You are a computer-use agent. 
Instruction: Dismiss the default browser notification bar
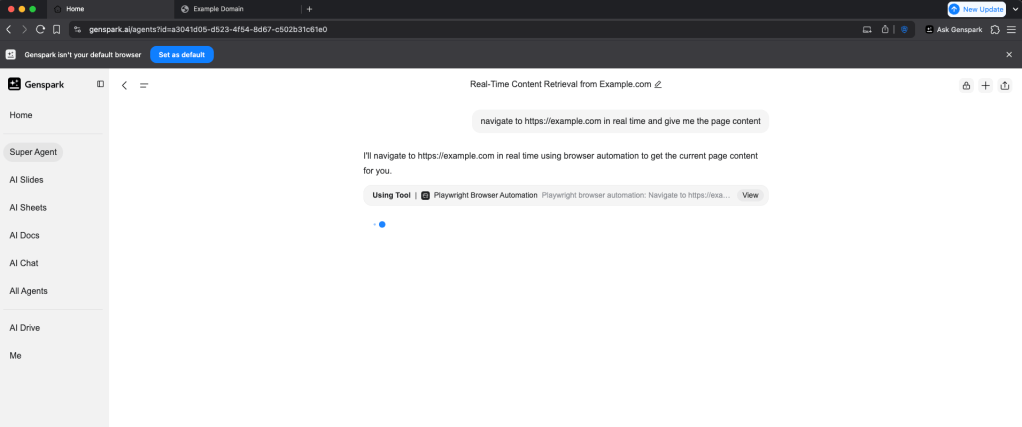pyautogui.click(x=1009, y=55)
